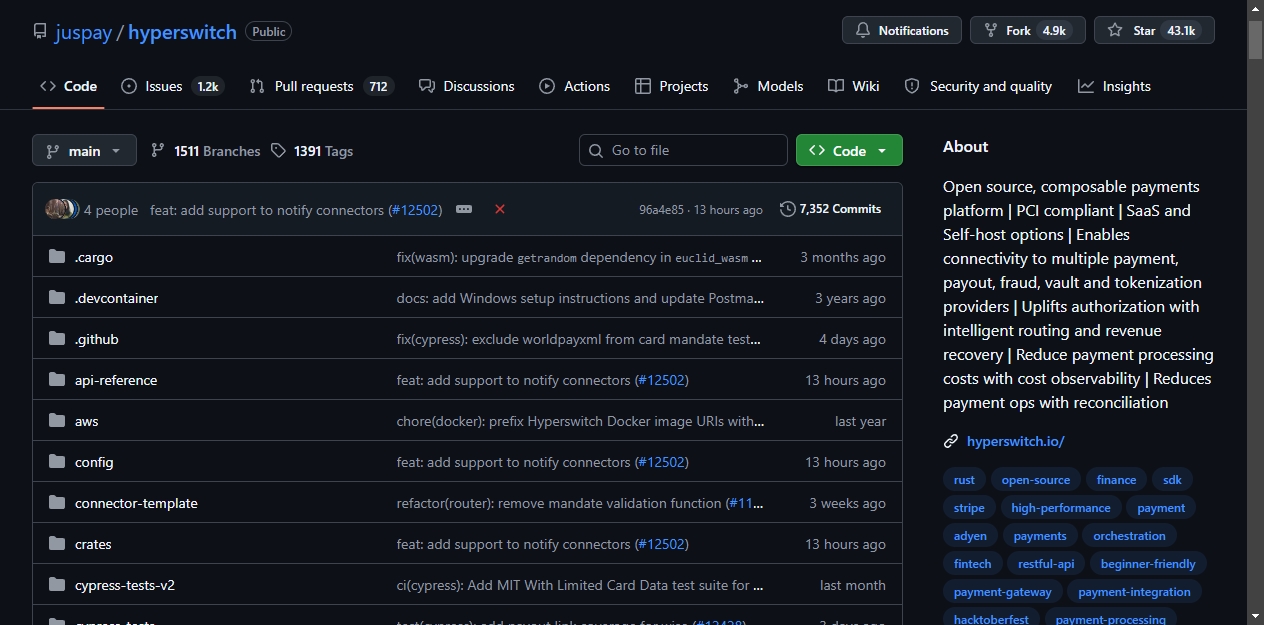Open the config folder
Viewport: 1264px width, 625px height.
coord(94,462)
